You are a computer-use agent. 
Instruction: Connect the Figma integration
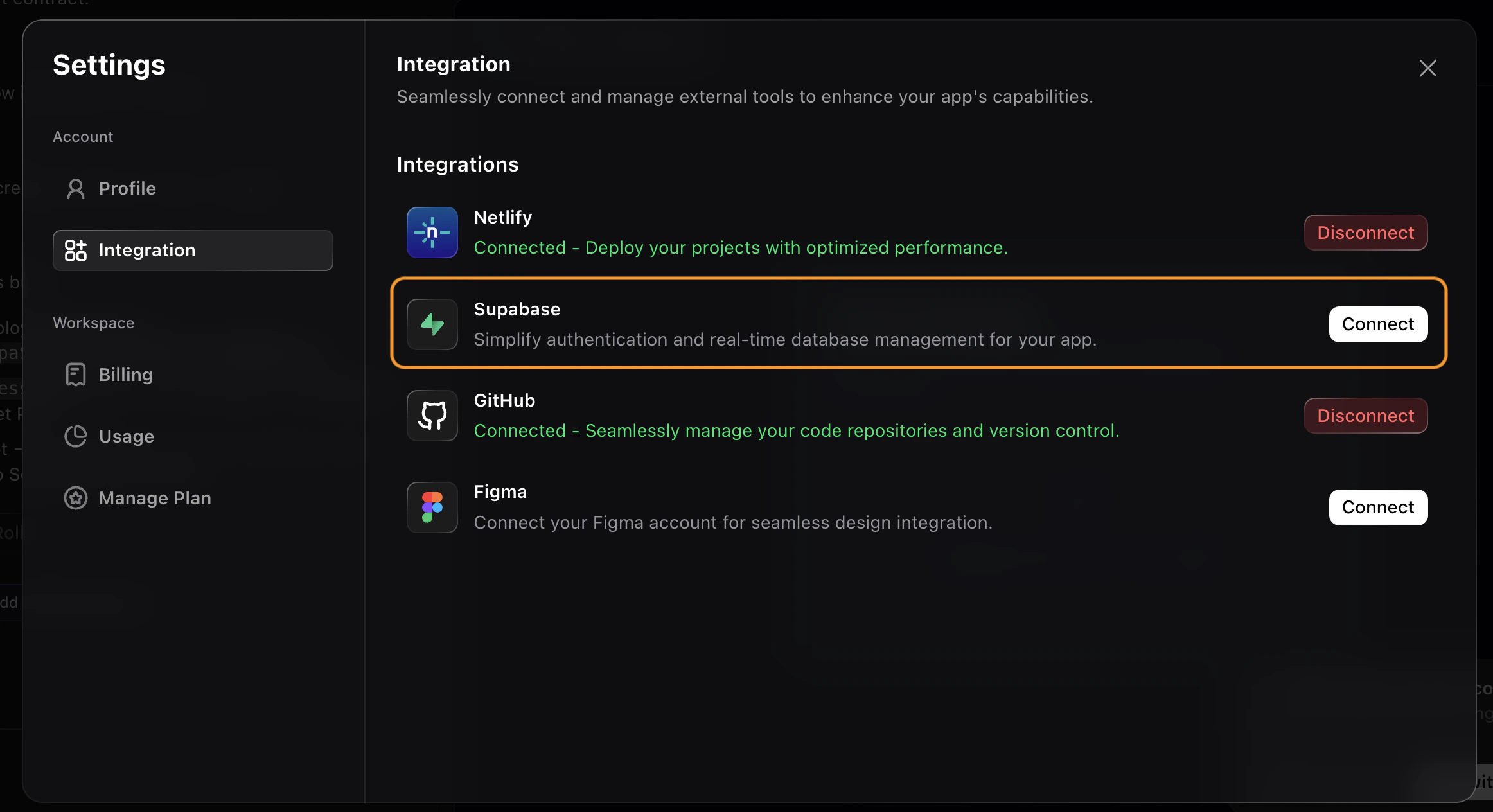coord(1378,507)
